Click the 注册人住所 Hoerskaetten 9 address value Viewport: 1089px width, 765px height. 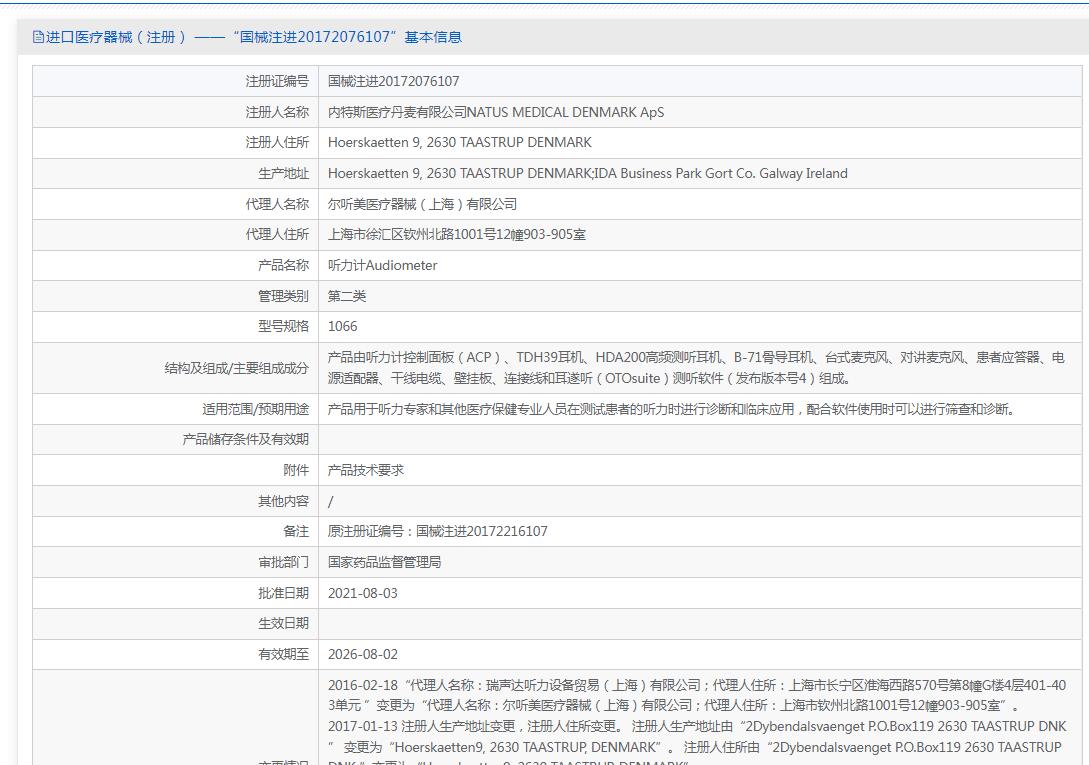click(x=460, y=142)
